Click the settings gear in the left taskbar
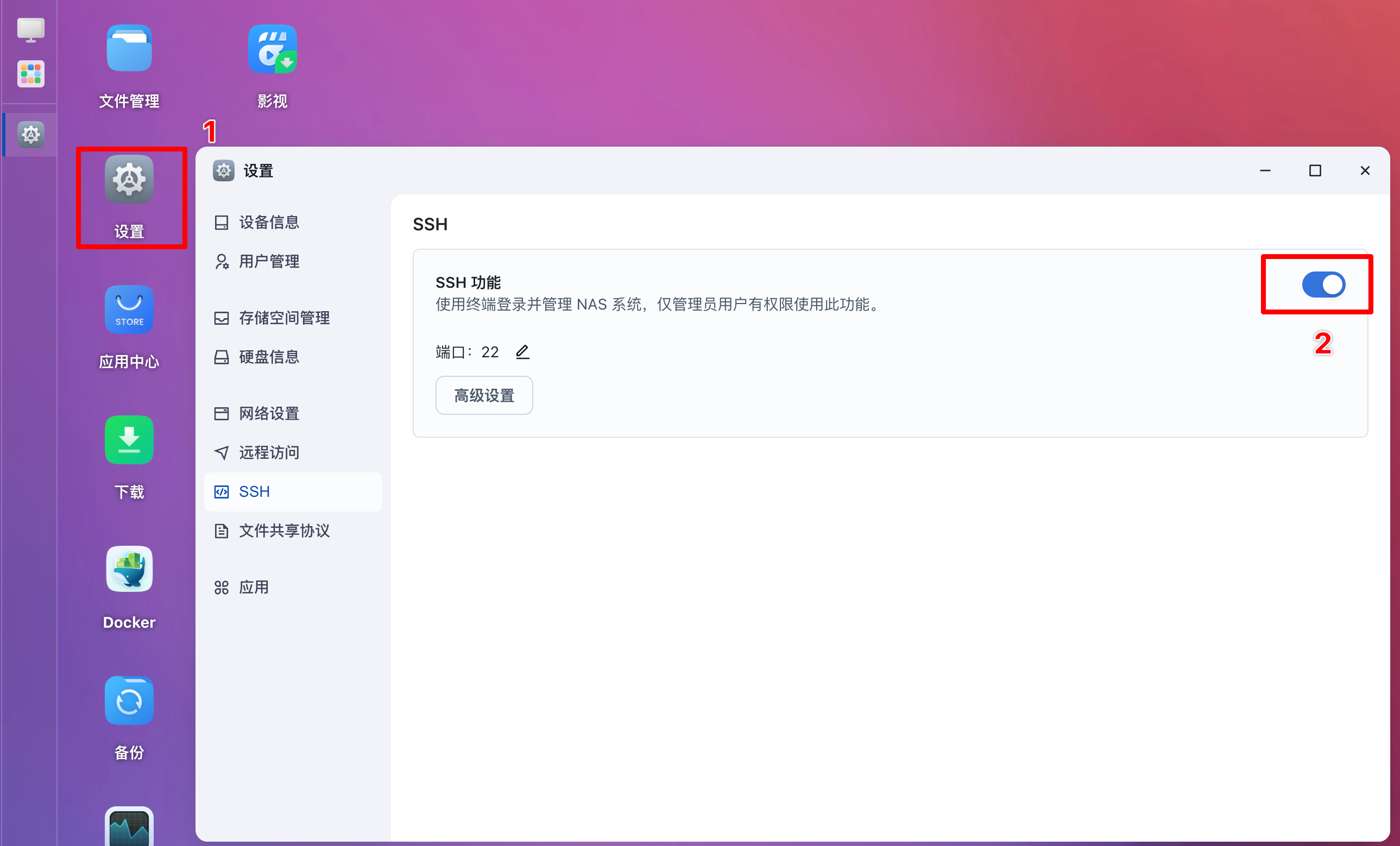The width and height of the screenshot is (1400, 846). (x=30, y=135)
